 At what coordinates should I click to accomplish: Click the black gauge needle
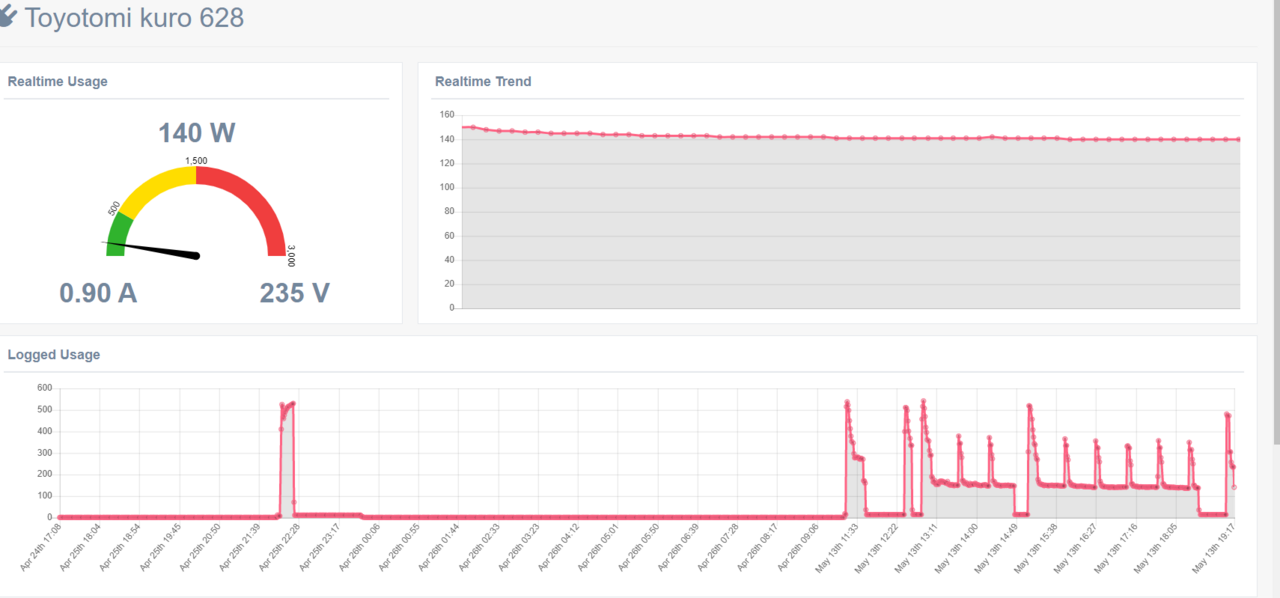(151, 249)
